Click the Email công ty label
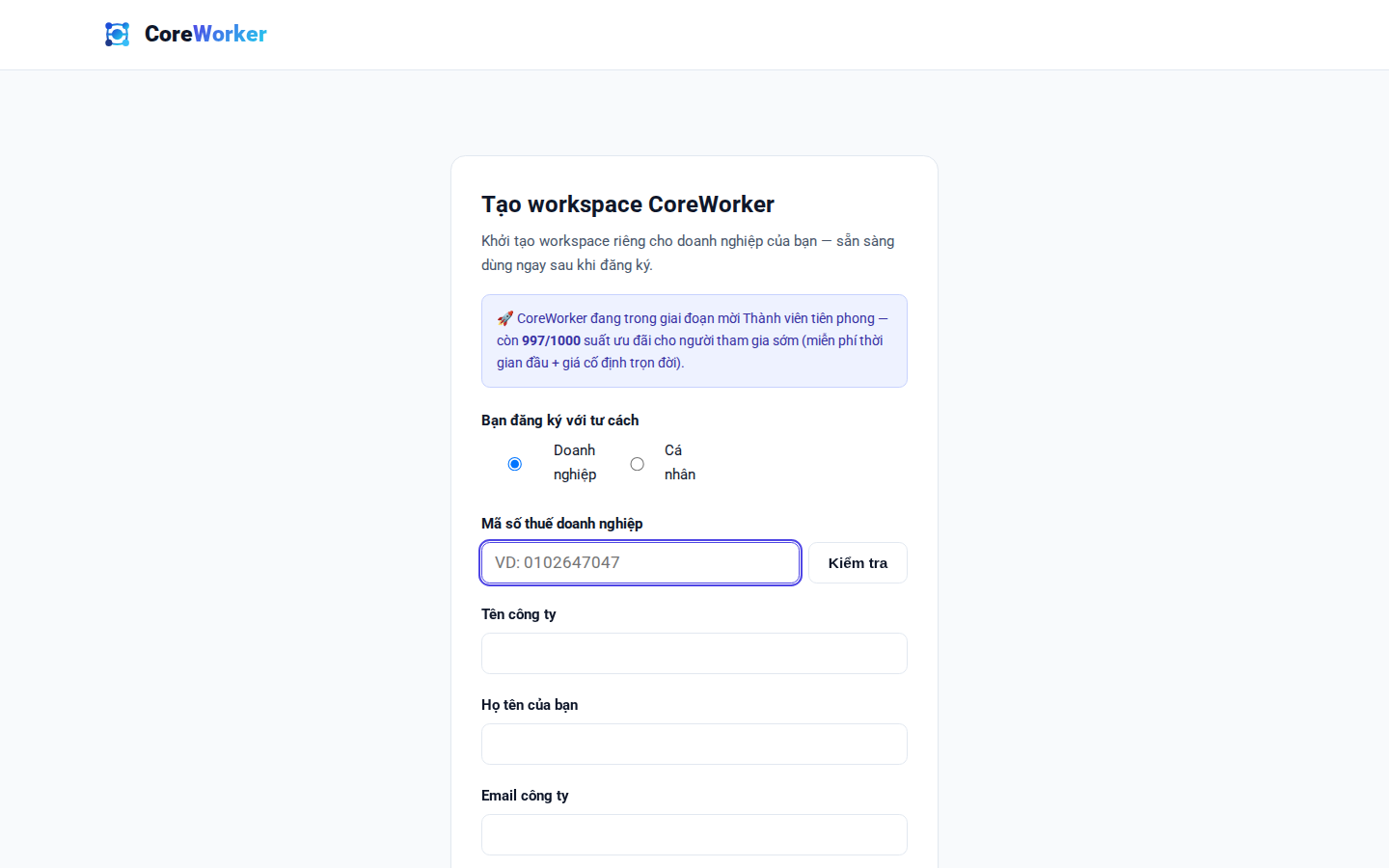This screenshot has height=868, width=1389. tap(525, 796)
